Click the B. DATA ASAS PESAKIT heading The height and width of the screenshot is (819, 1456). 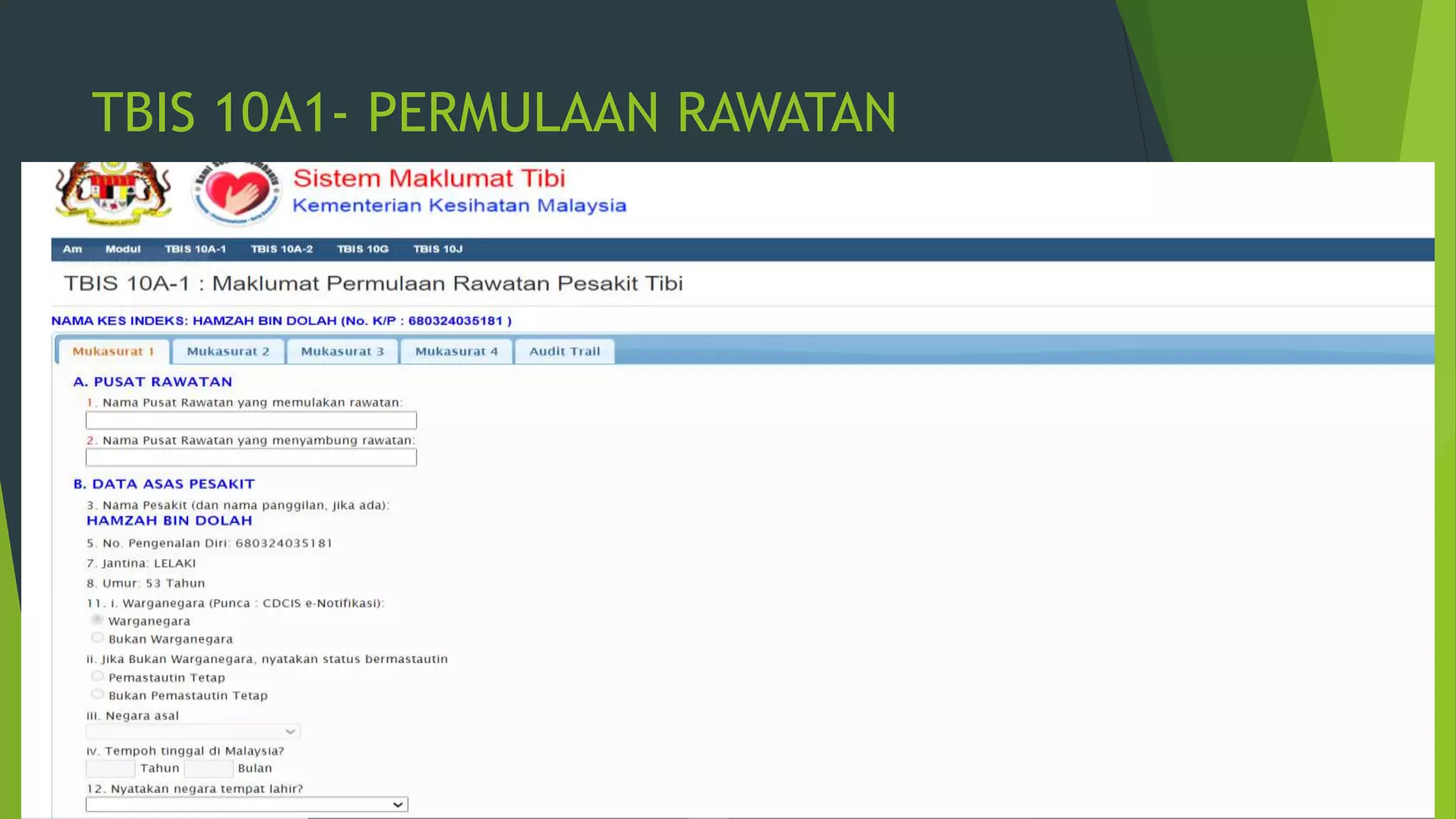164,484
